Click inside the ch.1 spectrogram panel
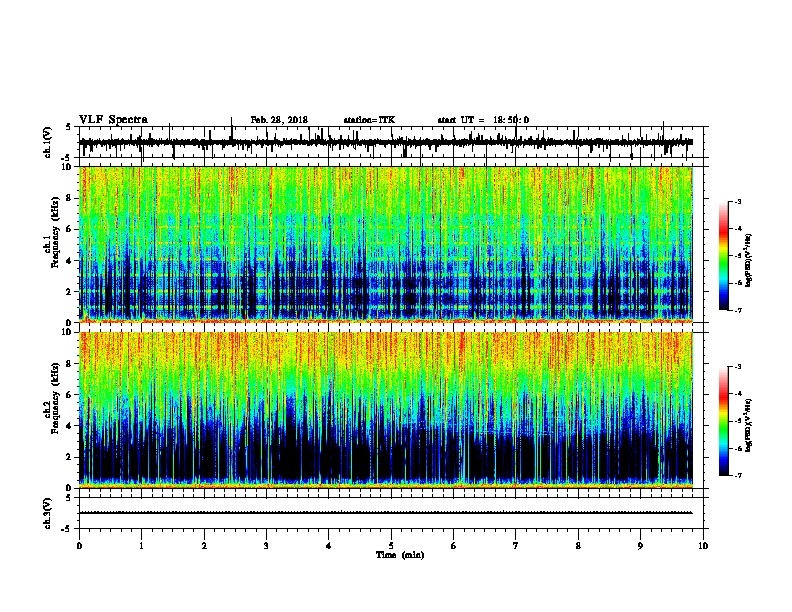Viewport: 792px width, 612px height. pos(386,244)
